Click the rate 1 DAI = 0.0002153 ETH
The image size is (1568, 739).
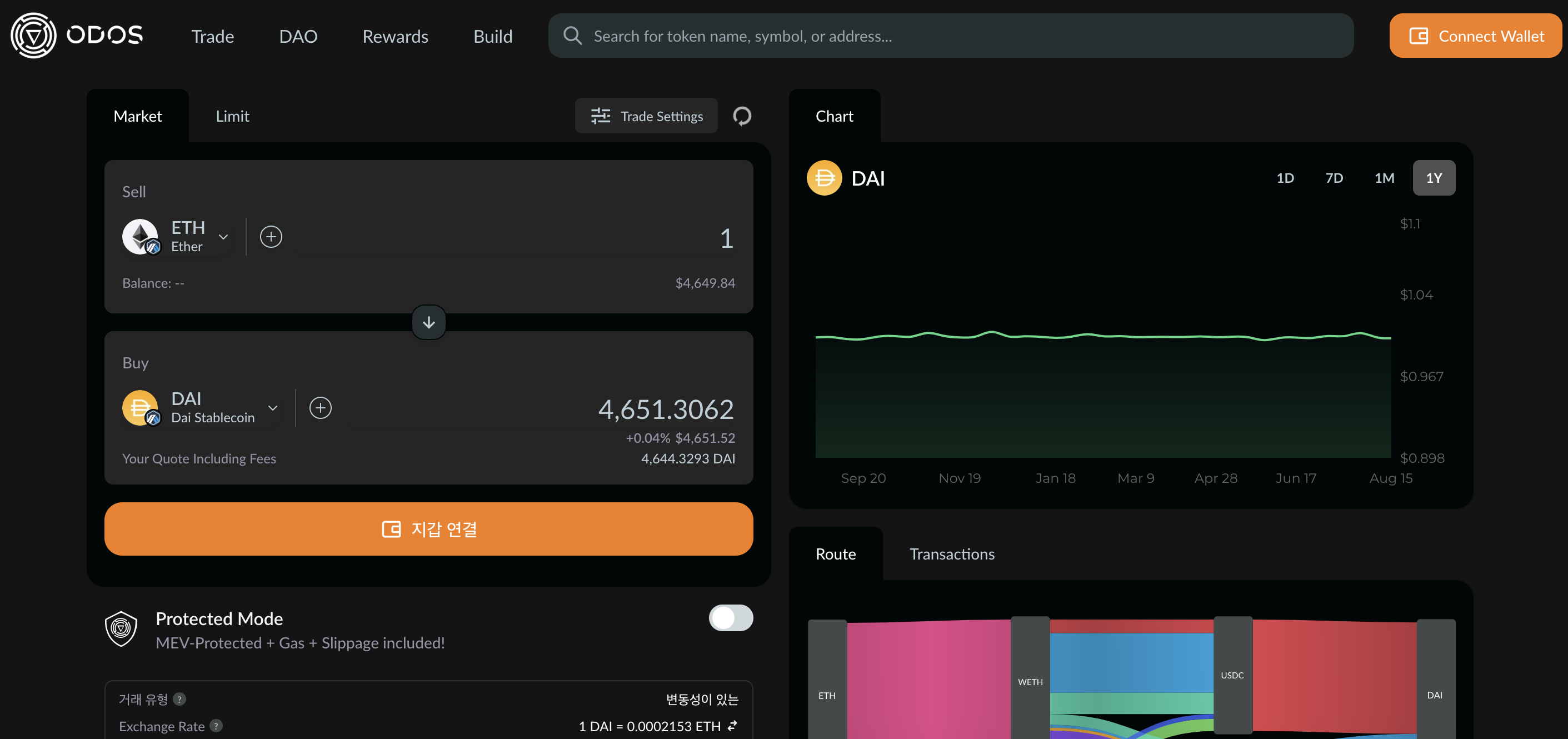649,726
